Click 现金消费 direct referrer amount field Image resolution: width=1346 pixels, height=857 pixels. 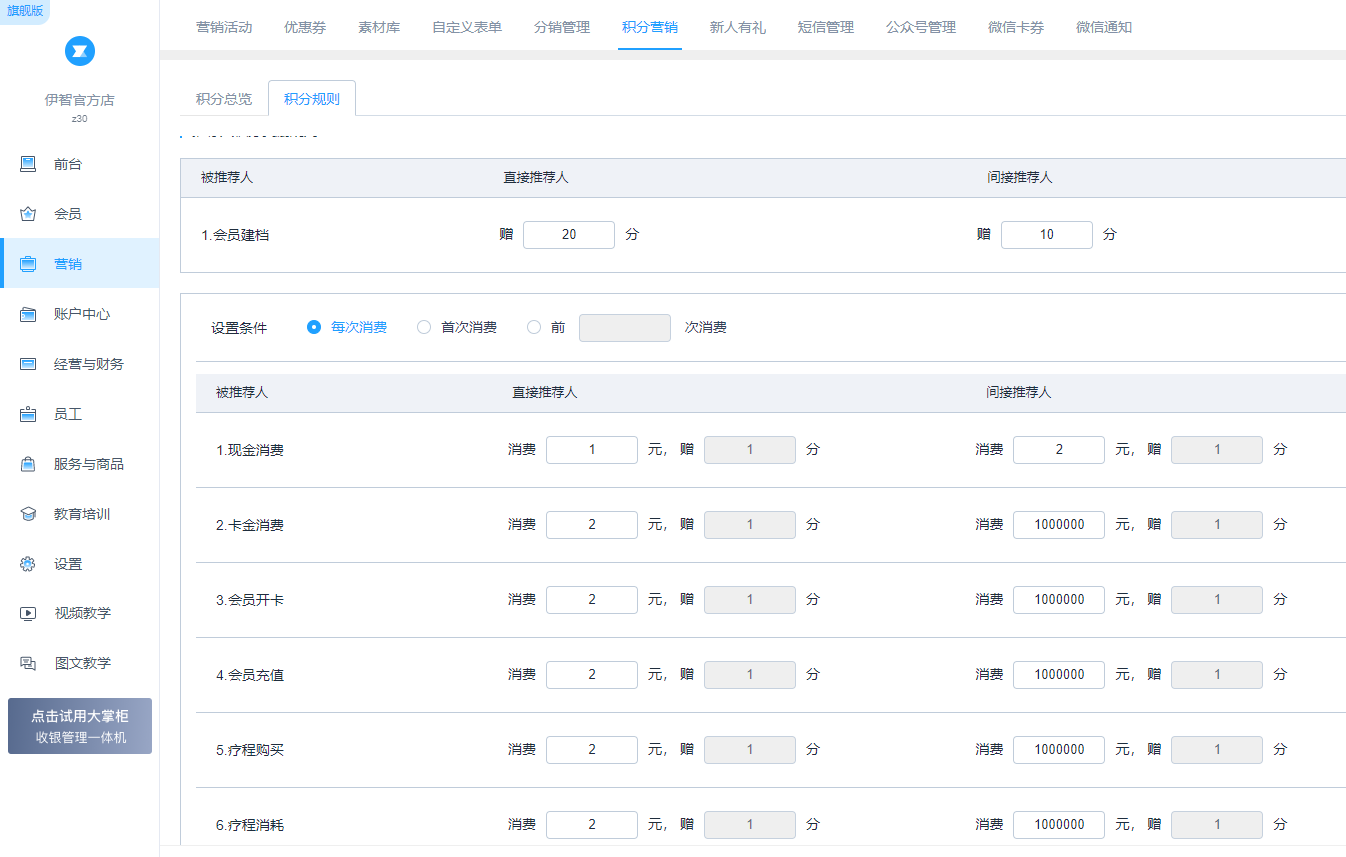592,450
